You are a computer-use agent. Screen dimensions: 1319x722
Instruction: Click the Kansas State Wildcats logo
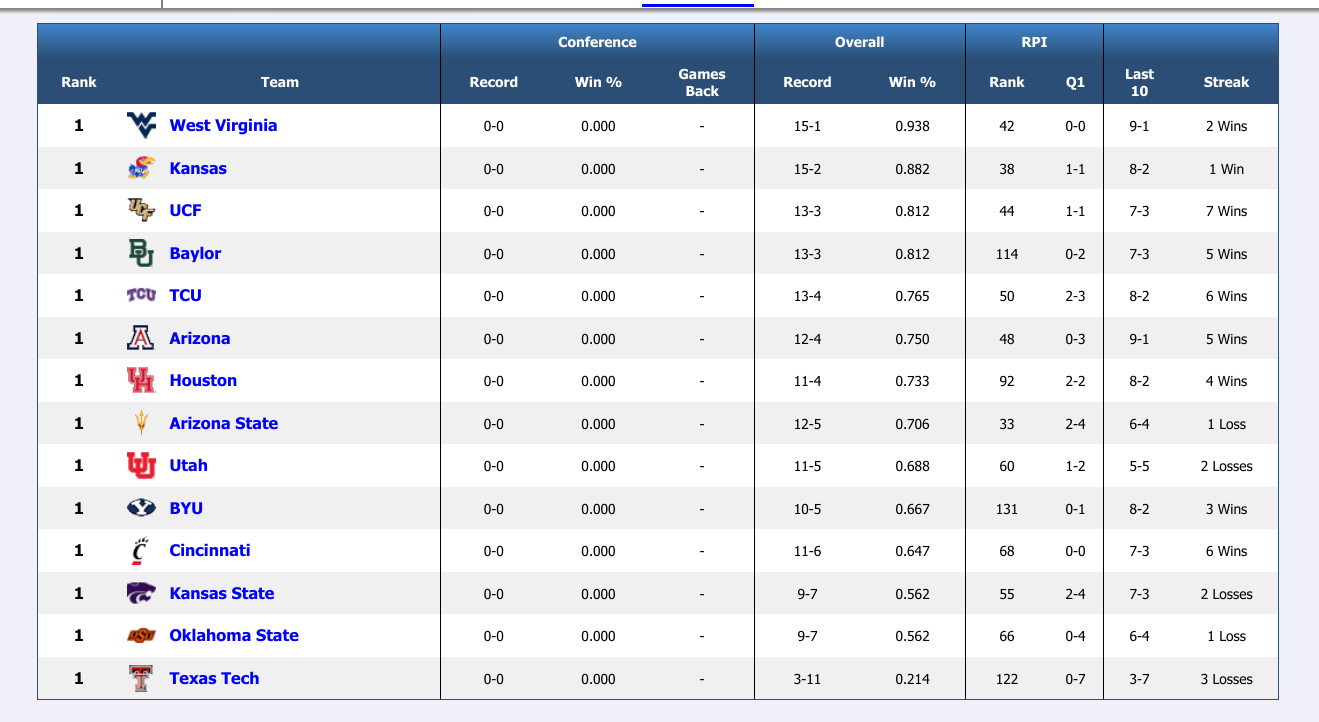[x=141, y=593]
